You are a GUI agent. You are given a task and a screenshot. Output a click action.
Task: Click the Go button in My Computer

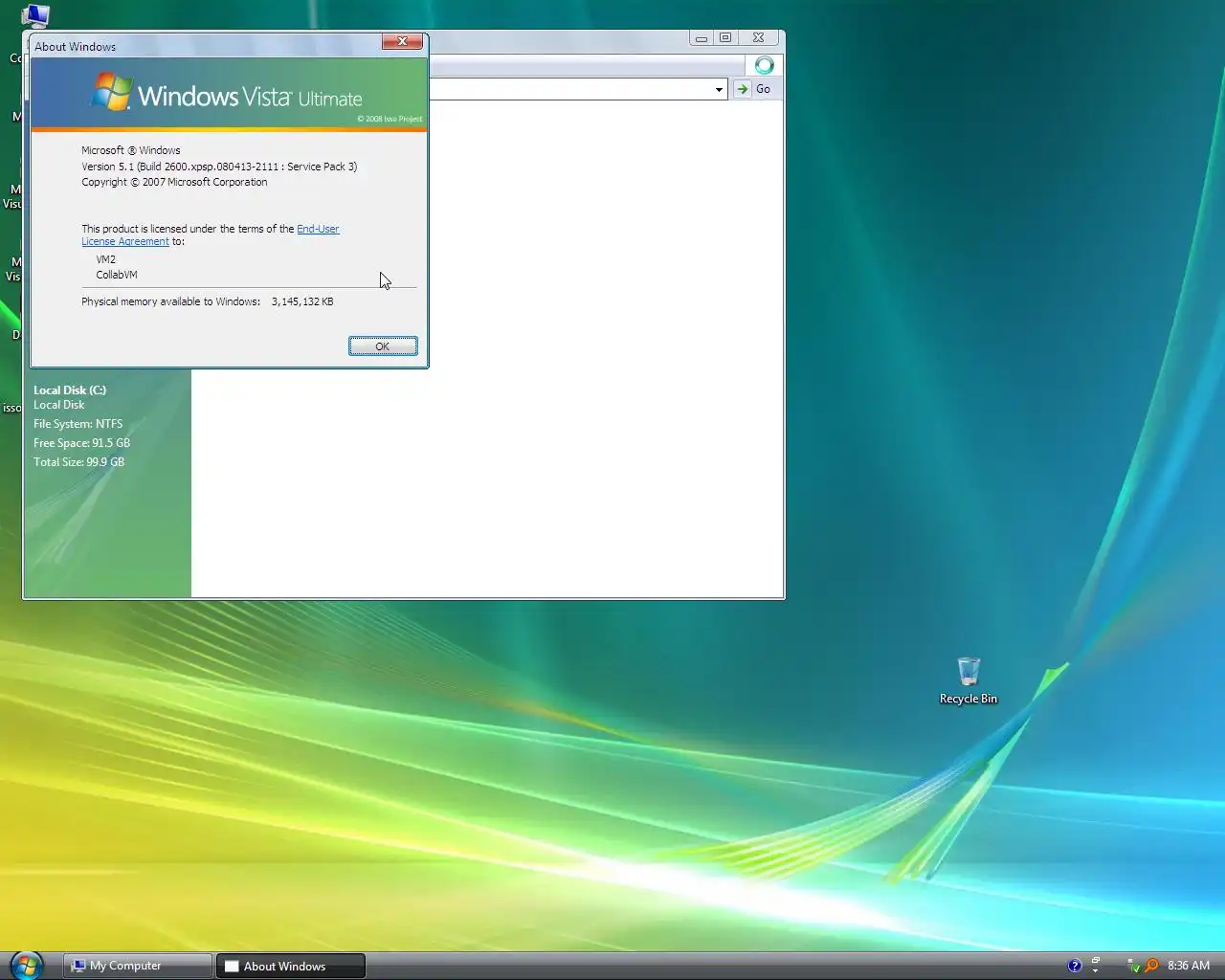(x=755, y=89)
